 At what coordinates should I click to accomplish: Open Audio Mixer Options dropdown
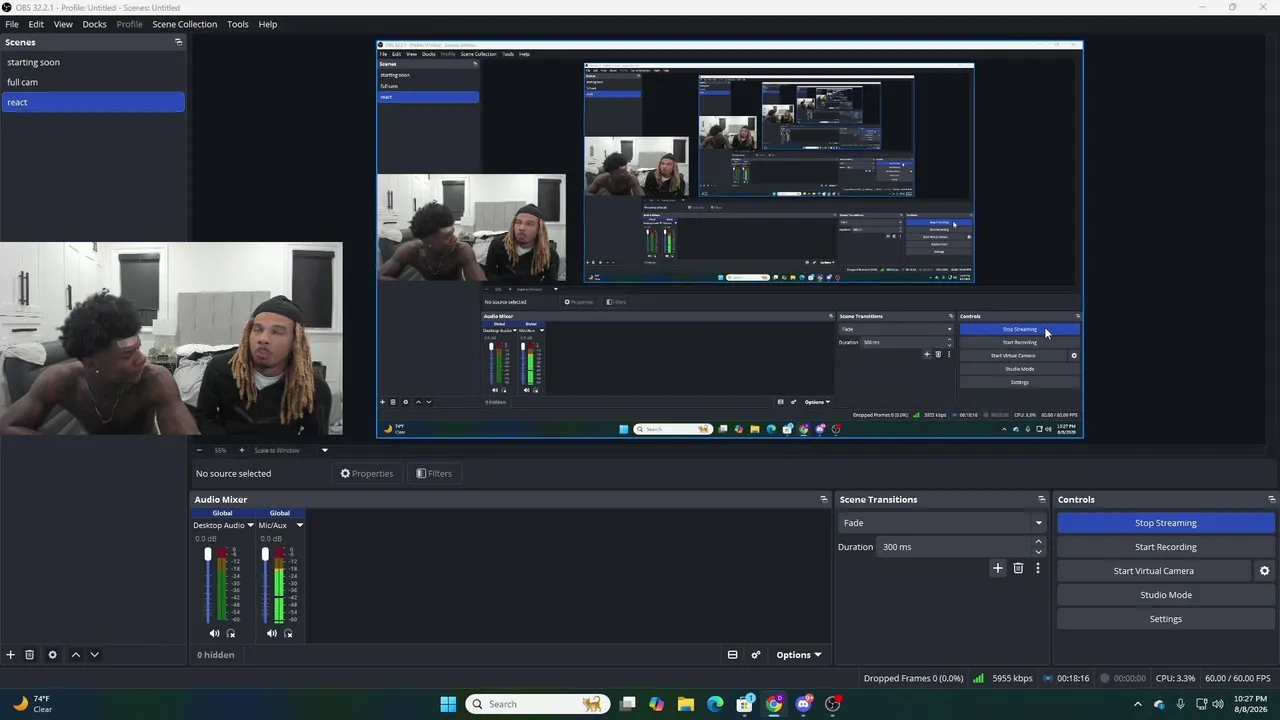[798, 655]
